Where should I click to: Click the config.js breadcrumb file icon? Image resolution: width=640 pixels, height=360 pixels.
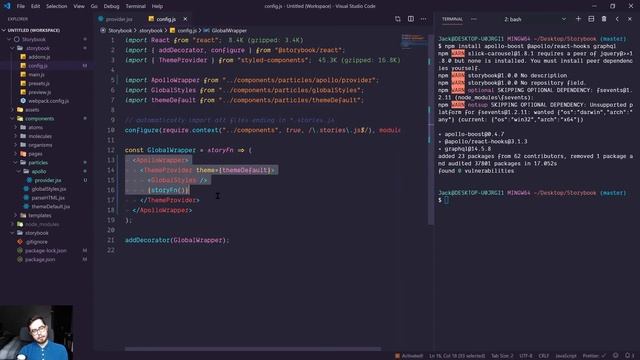[x=173, y=31]
